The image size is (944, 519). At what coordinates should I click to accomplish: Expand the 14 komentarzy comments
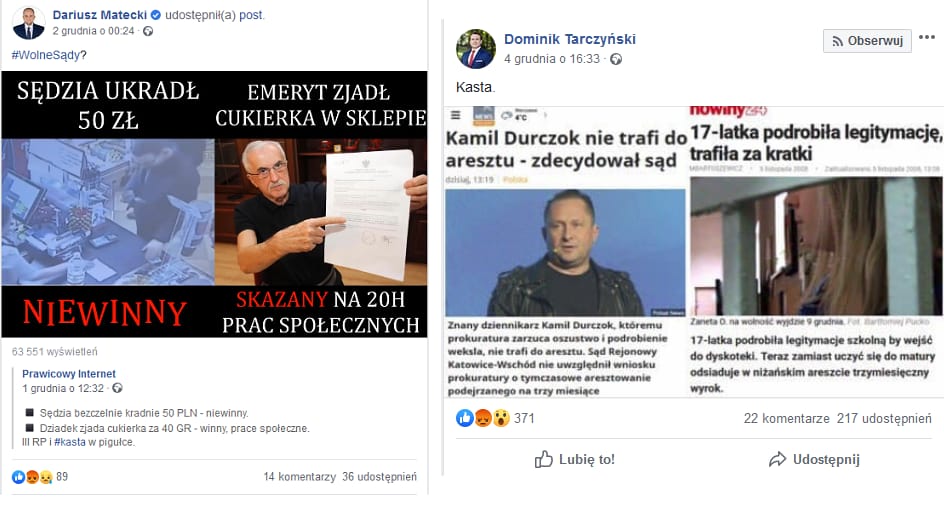(299, 477)
